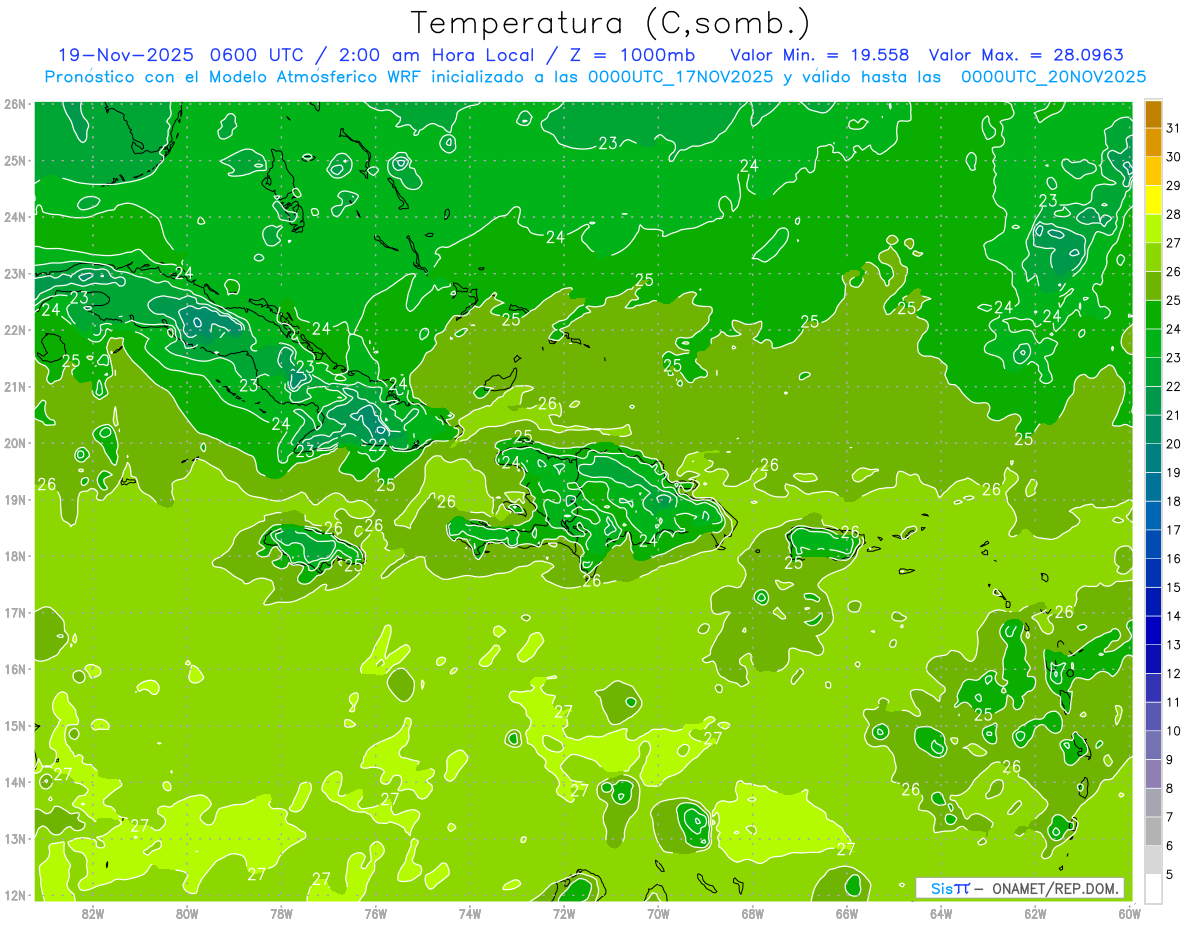This screenshot has width=1200, height=927.
Task: Click the "31" color scale label
Action: [x=1174, y=128]
